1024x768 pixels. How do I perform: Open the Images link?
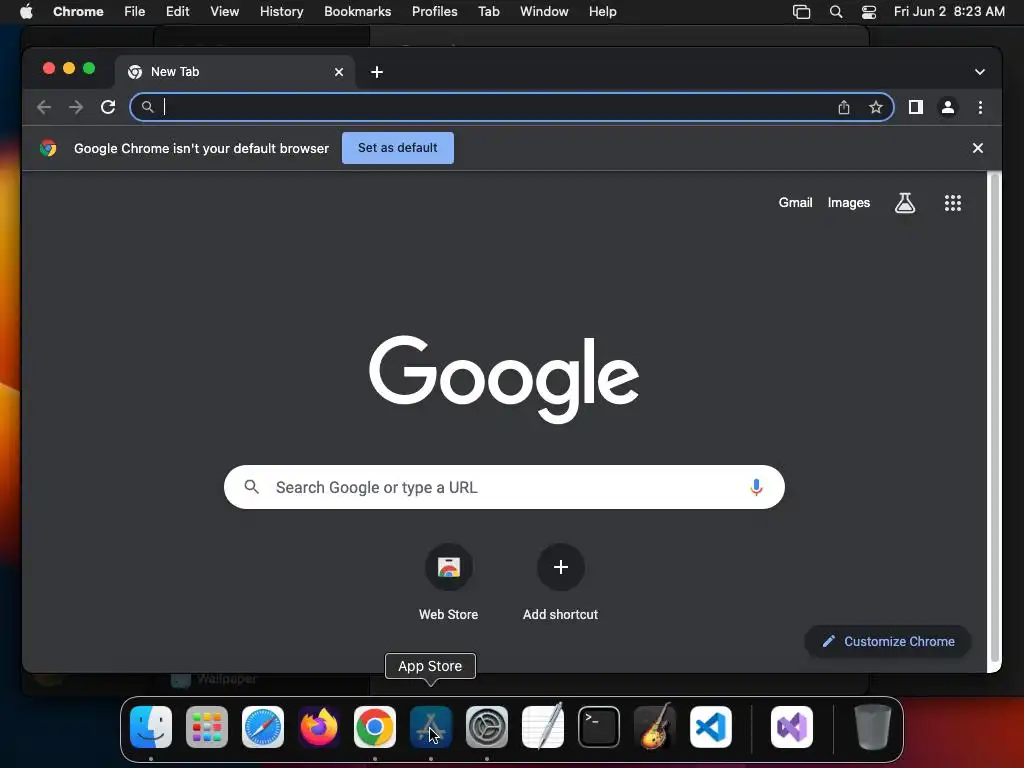coord(848,202)
